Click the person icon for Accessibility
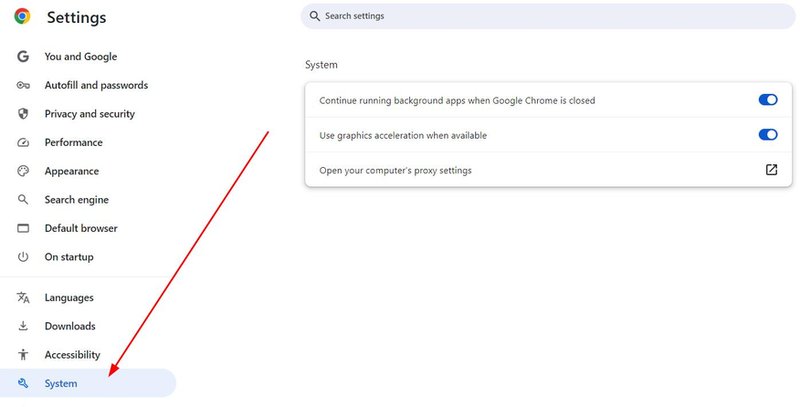 [23, 354]
